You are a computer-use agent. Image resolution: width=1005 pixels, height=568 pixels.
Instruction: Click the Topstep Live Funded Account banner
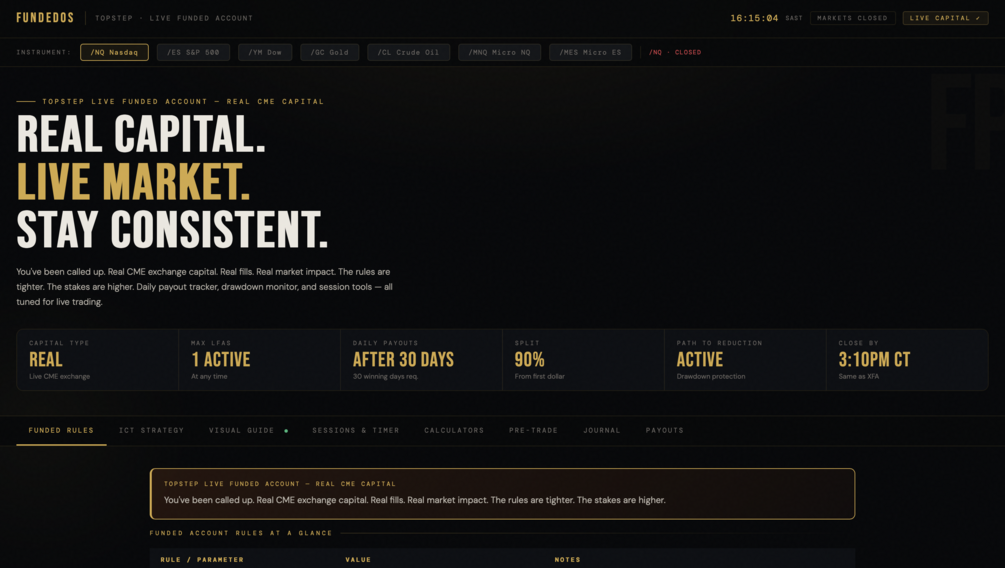click(x=502, y=494)
